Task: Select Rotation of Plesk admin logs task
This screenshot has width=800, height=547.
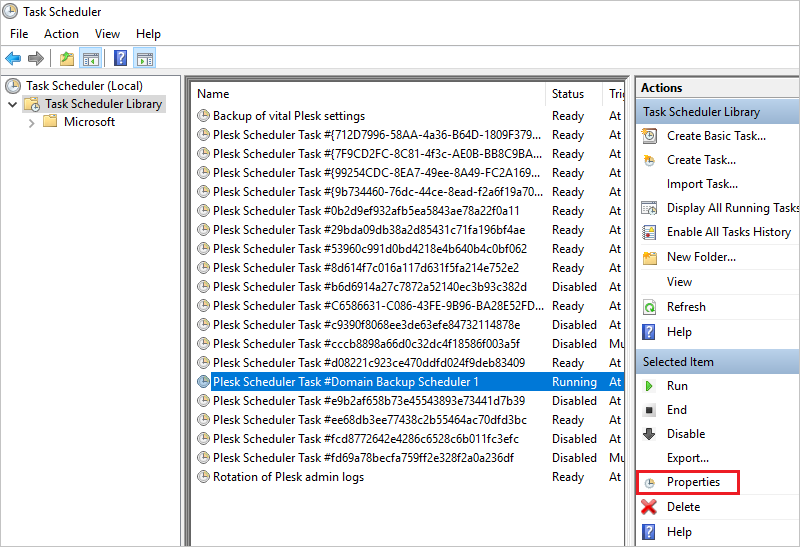Action: coord(288,477)
